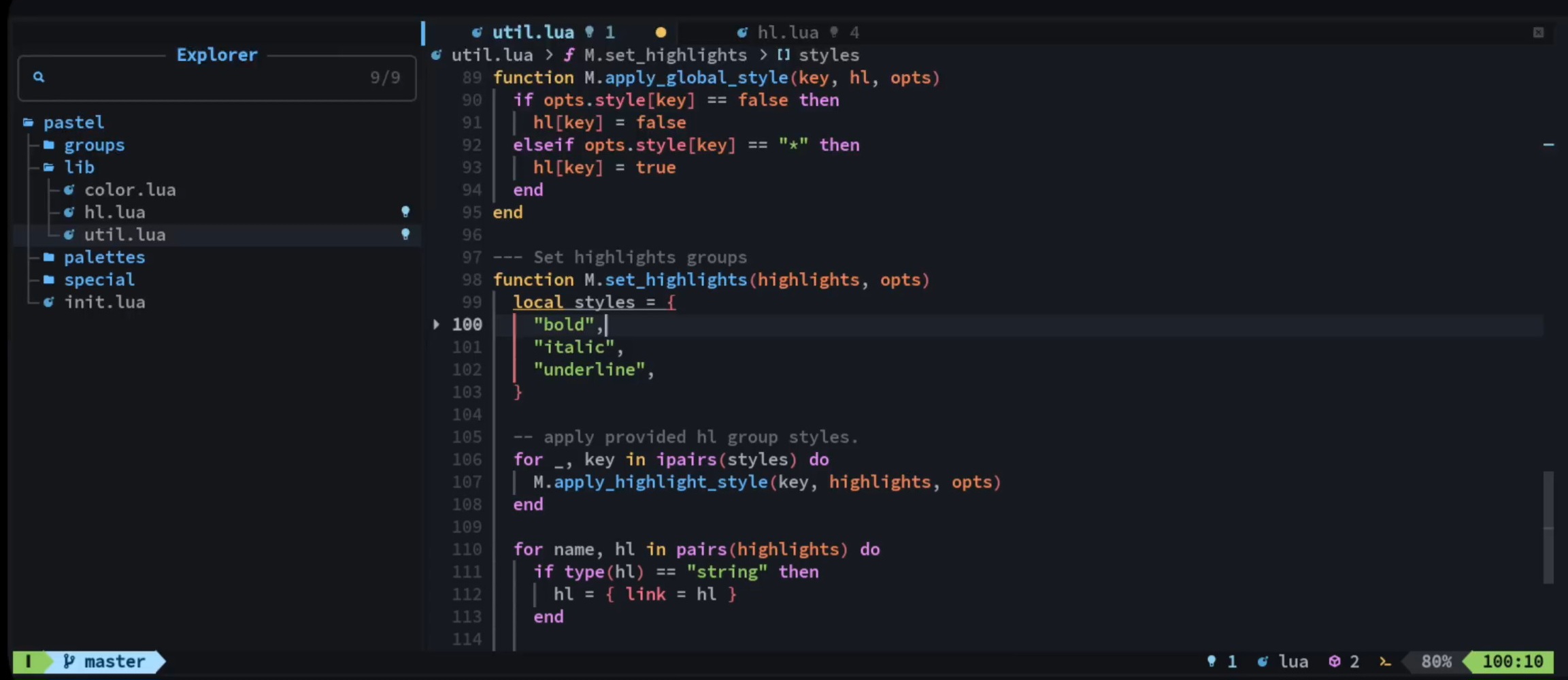1568x680 pixels.
Task: Click the function symbol icon in breadcrumb
Action: (x=569, y=55)
